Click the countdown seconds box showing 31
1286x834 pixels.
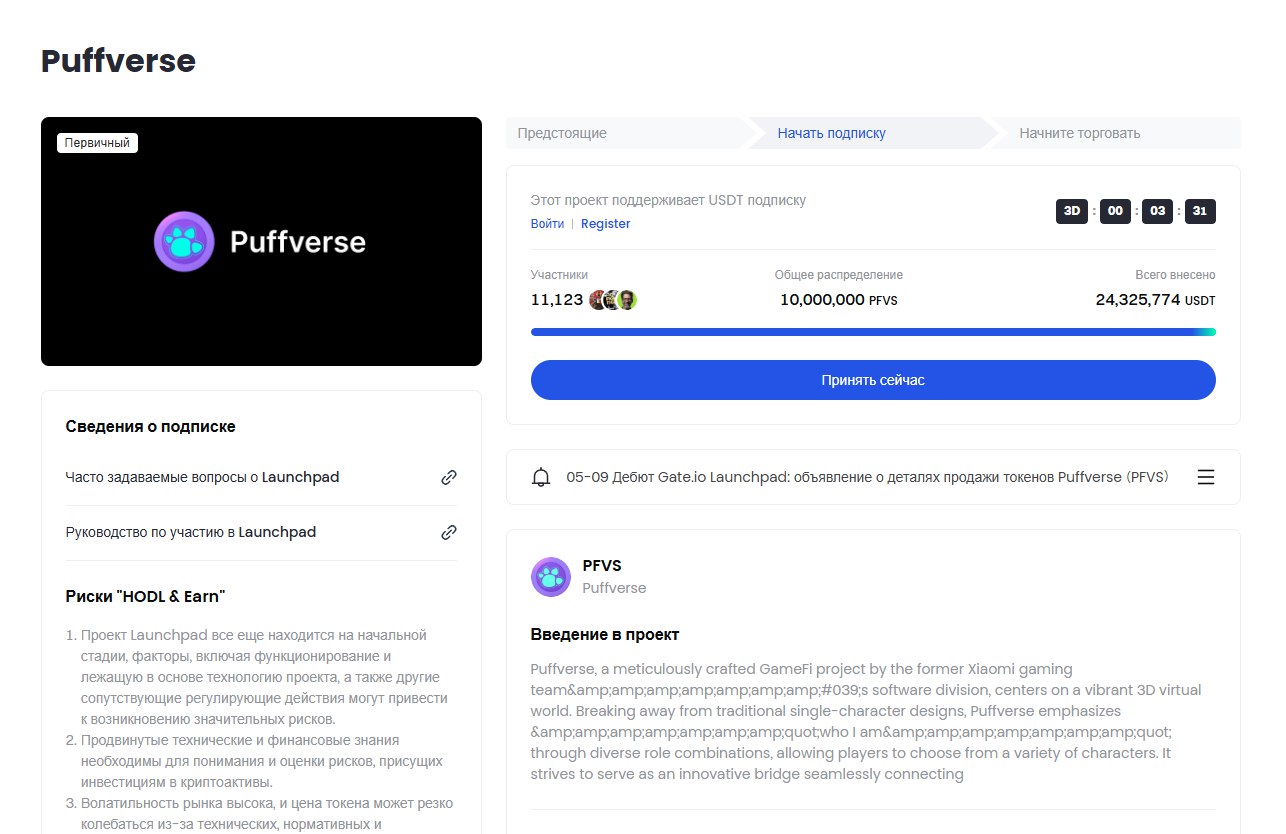pos(1200,211)
